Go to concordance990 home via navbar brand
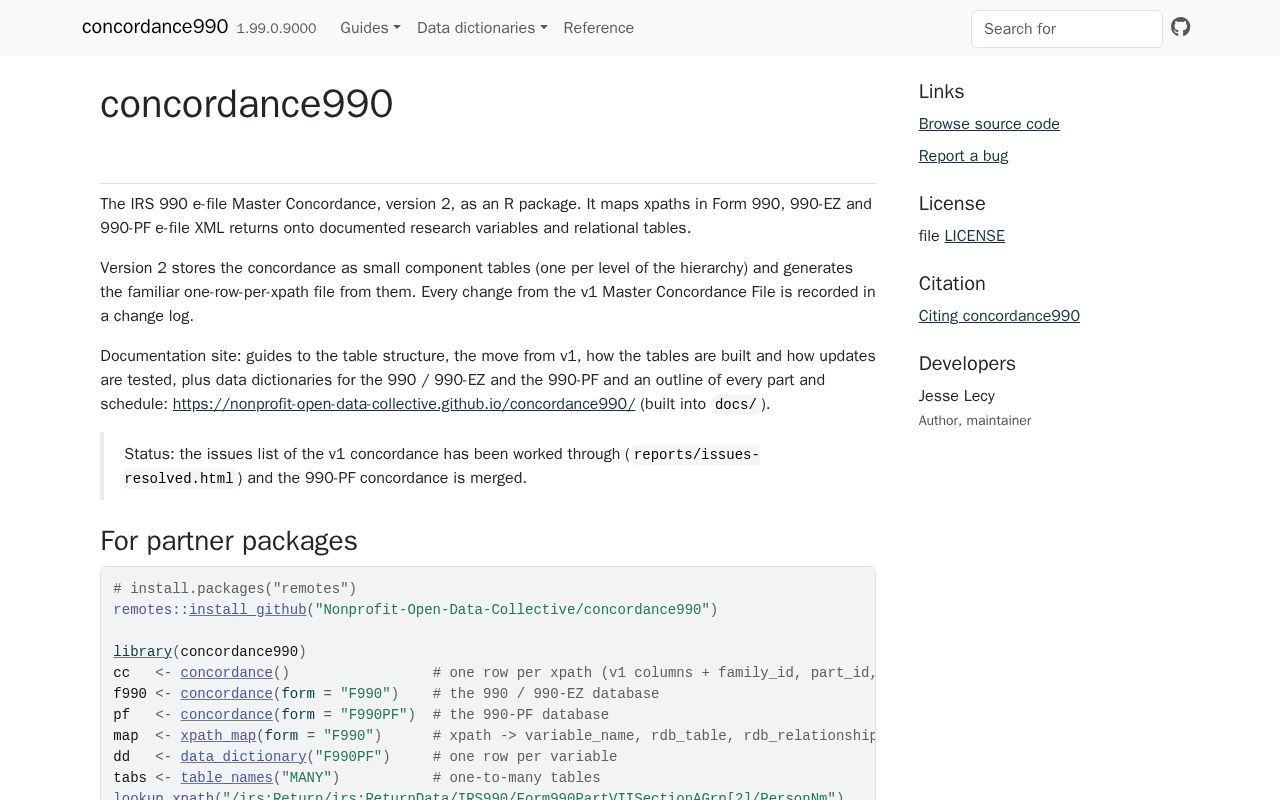This screenshot has height=800, width=1280. click(x=155, y=27)
